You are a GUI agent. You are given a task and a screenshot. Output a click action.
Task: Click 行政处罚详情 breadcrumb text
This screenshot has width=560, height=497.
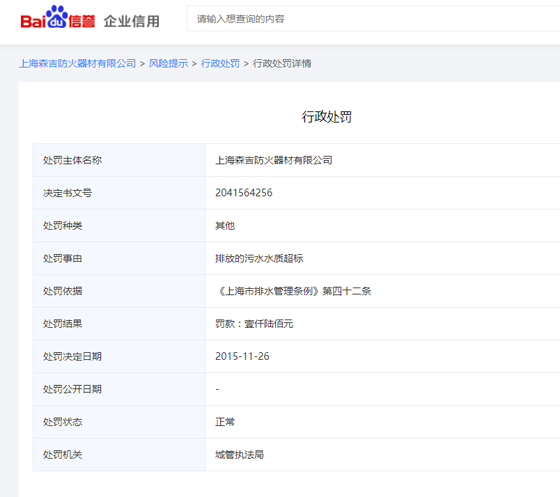click(282, 64)
